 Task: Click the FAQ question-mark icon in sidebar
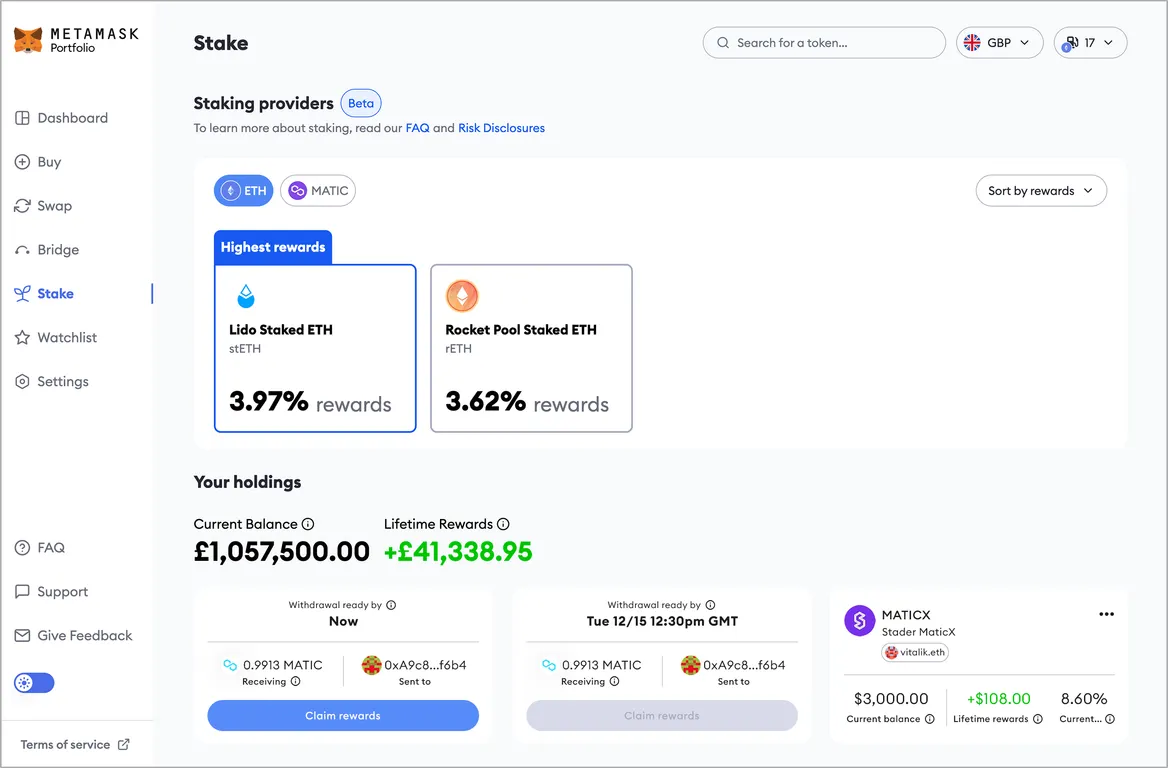[x=22, y=548]
